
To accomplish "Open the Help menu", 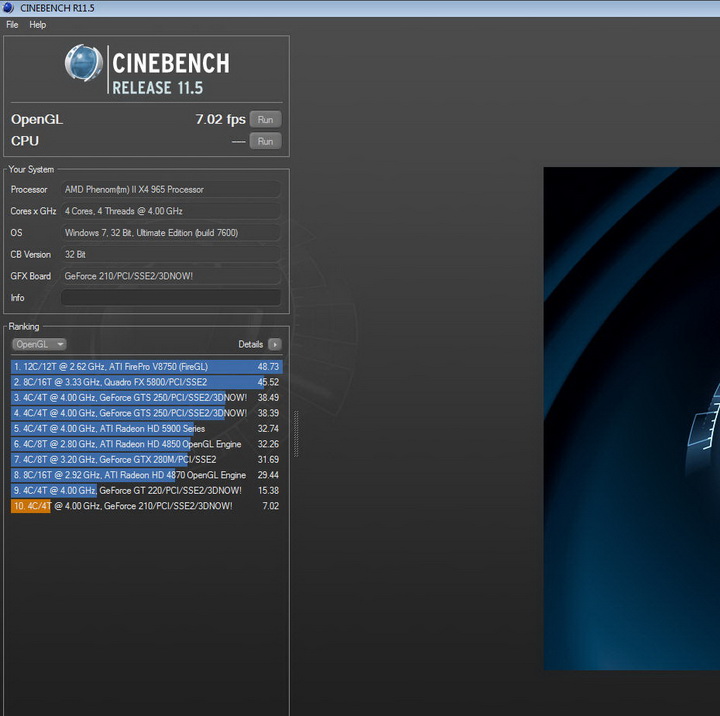I will click(x=38, y=25).
